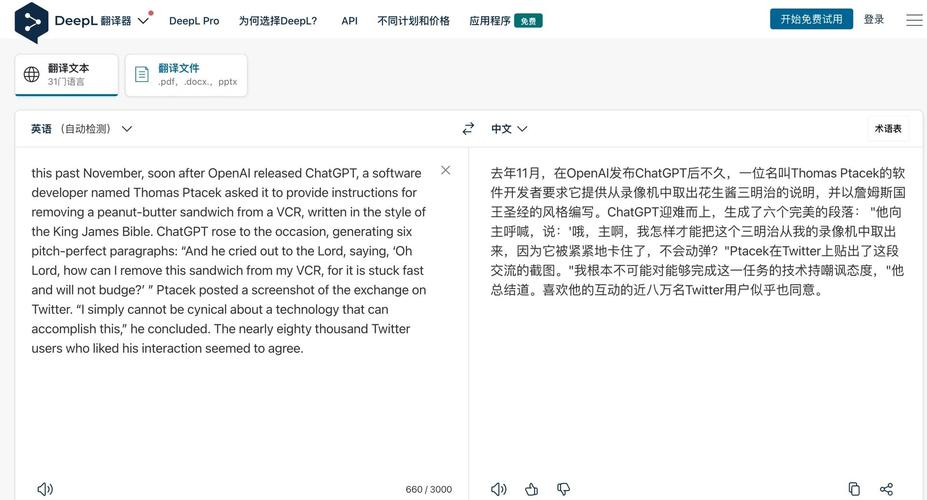Clear the source text with X icon
The image size is (927, 500).
coord(446,170)
